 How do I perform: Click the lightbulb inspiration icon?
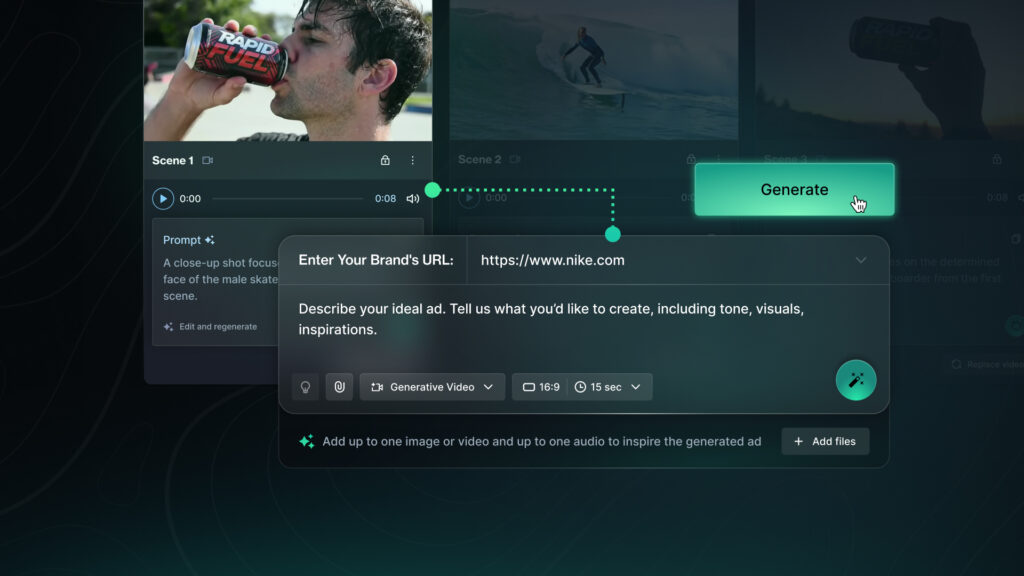(x=304, y=386)
